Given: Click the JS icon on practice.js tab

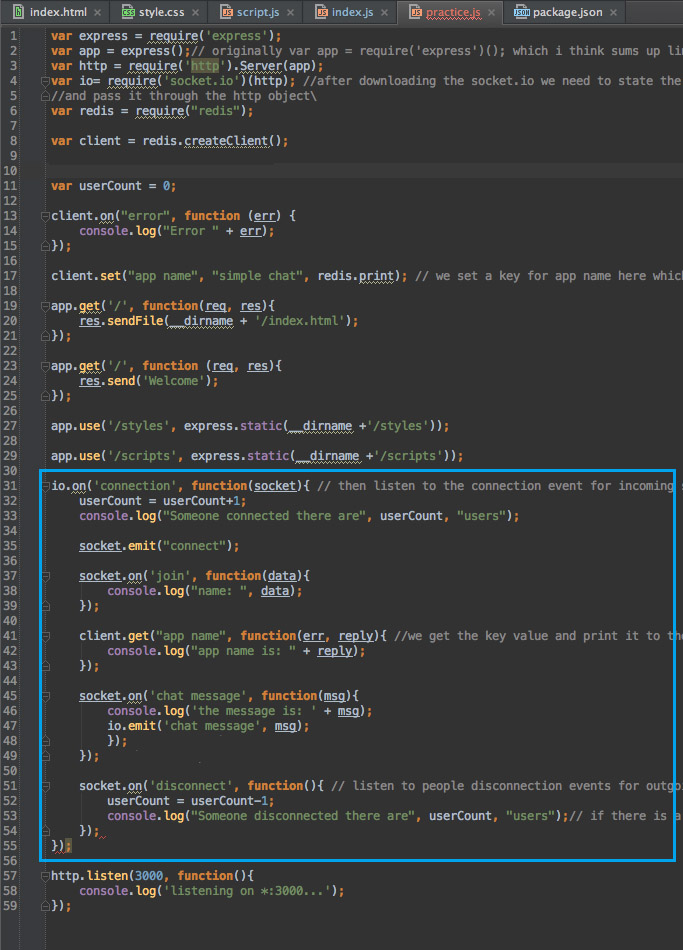Looking at the screenshot, I should click(x=416, y=12).
